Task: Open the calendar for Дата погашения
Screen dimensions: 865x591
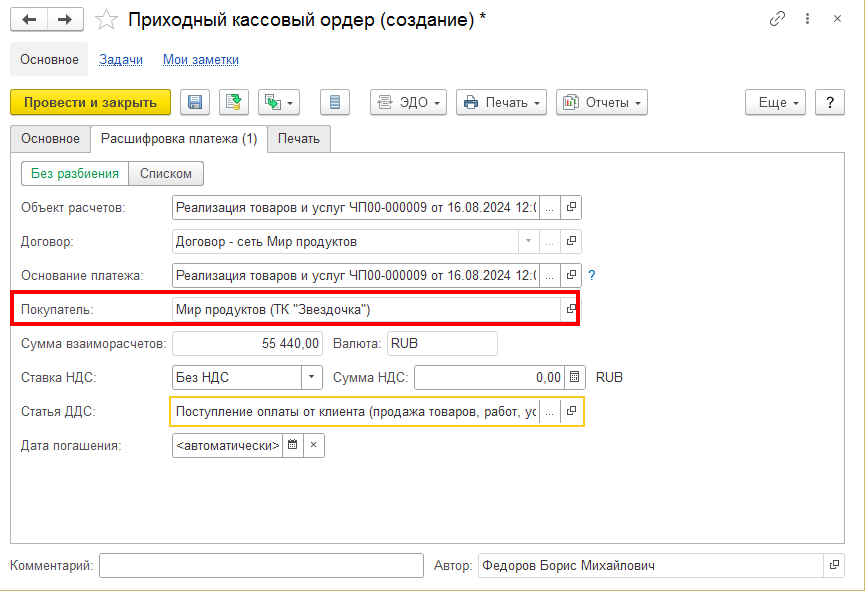Action: (292, 446)
